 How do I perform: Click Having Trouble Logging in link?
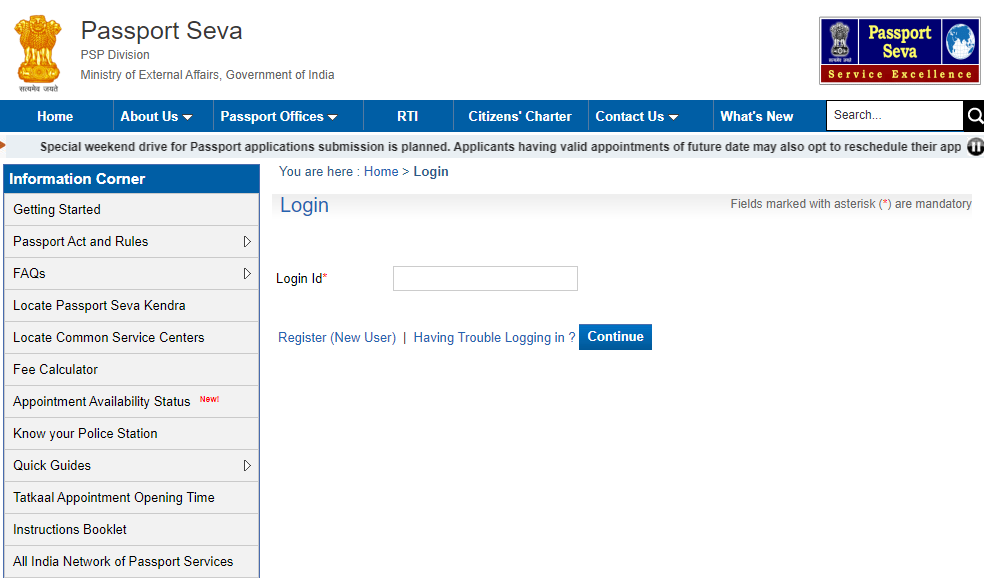(494, 338)
